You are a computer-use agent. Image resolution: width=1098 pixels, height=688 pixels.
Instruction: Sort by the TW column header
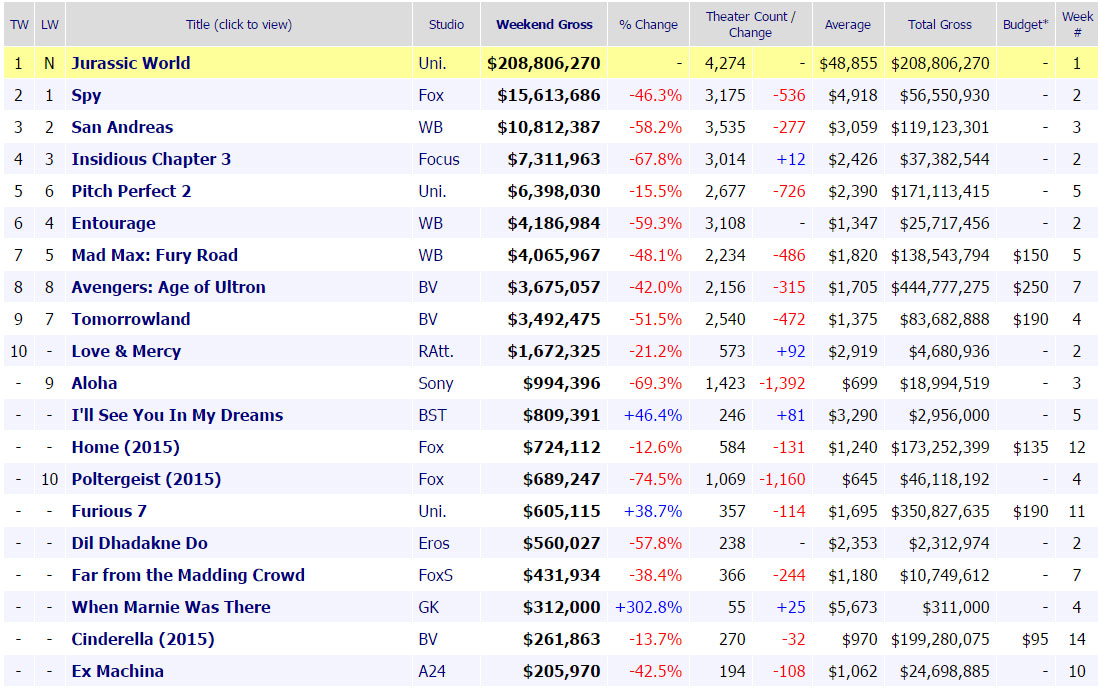coord(19,25)
